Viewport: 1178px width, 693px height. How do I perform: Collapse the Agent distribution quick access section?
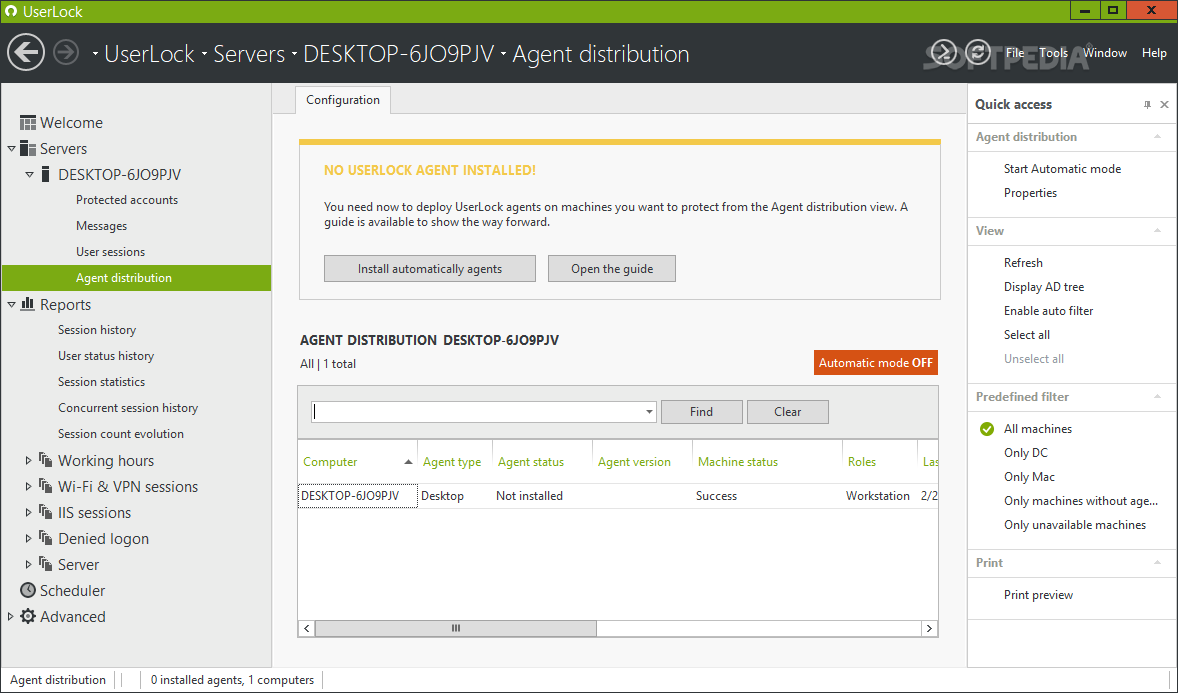[1157, 137]
